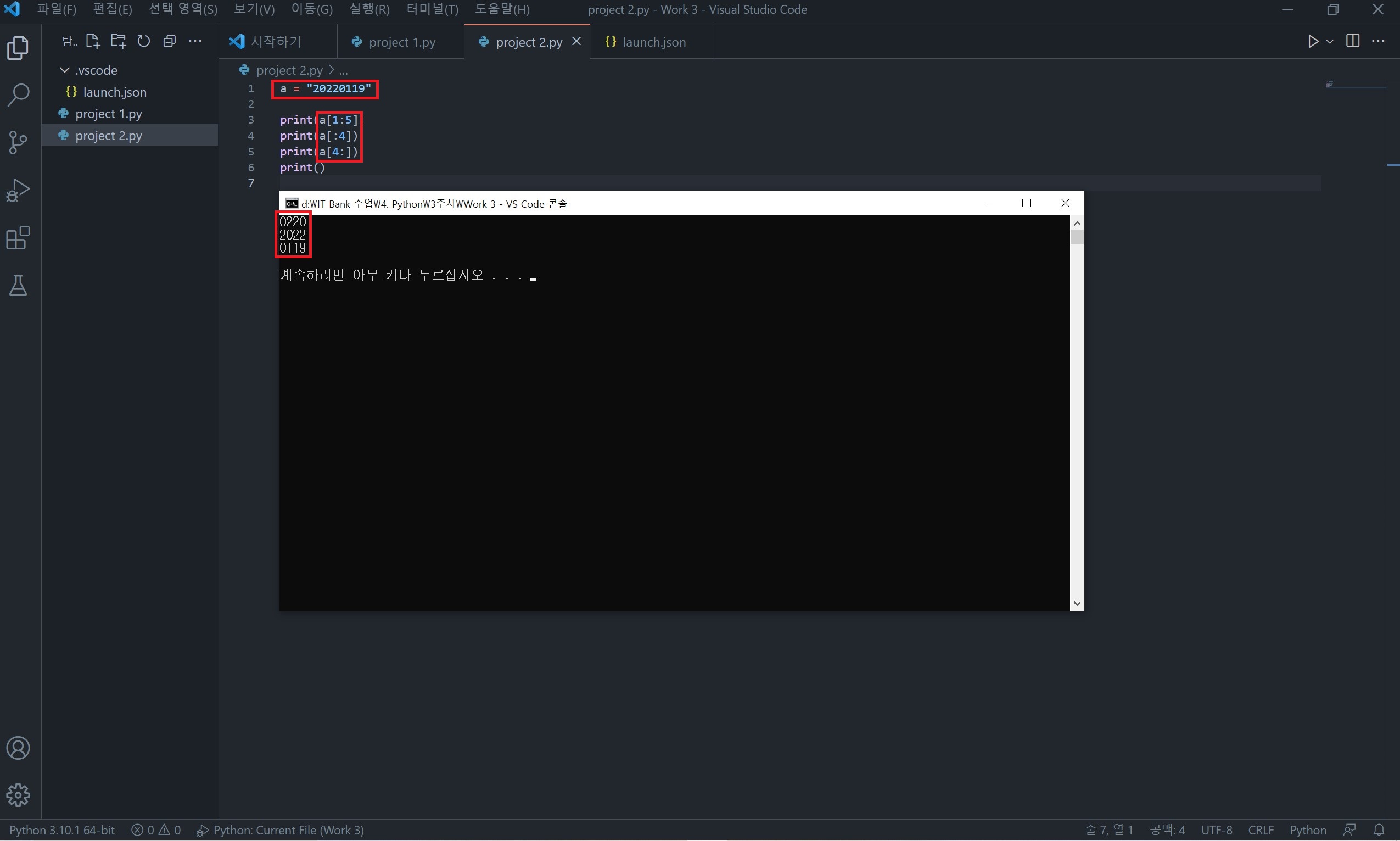Run the Python file with play button

[x=1313, y=41]
